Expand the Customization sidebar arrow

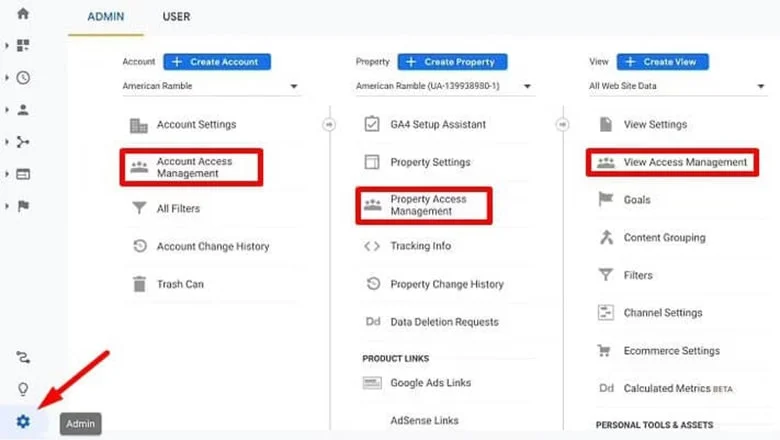point(6,46)
